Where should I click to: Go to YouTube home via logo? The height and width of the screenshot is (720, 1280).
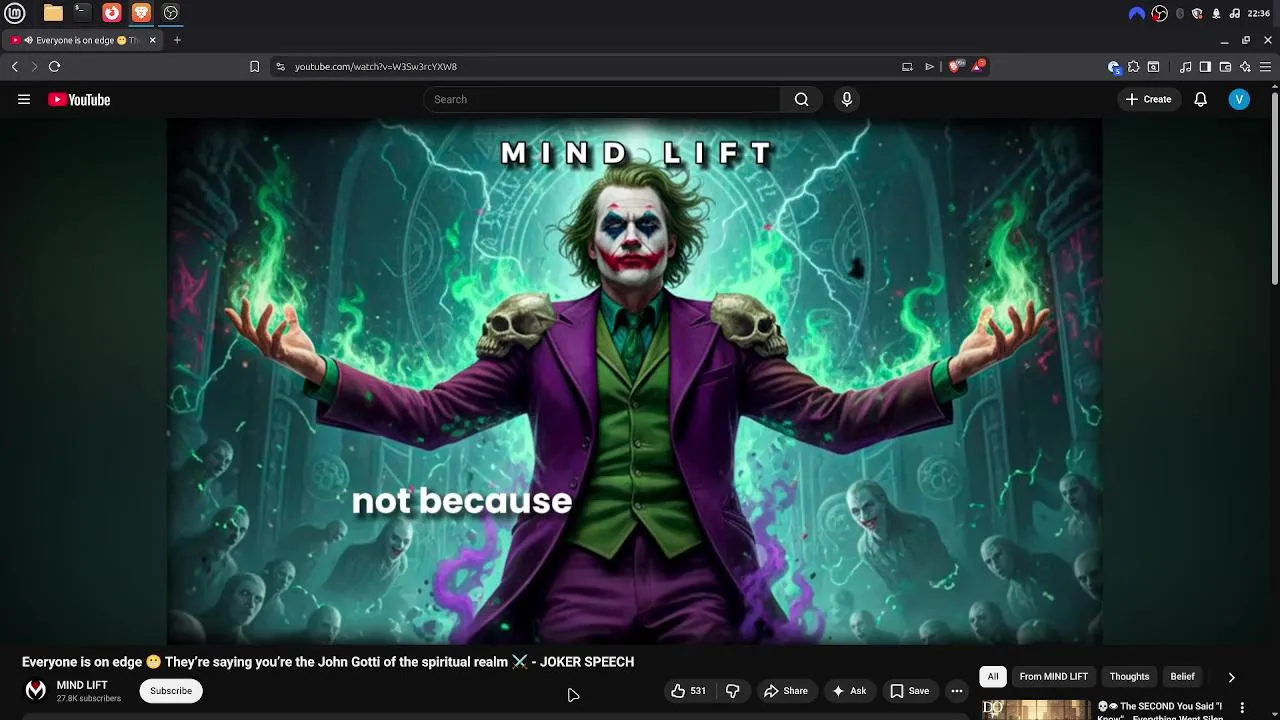79,99
